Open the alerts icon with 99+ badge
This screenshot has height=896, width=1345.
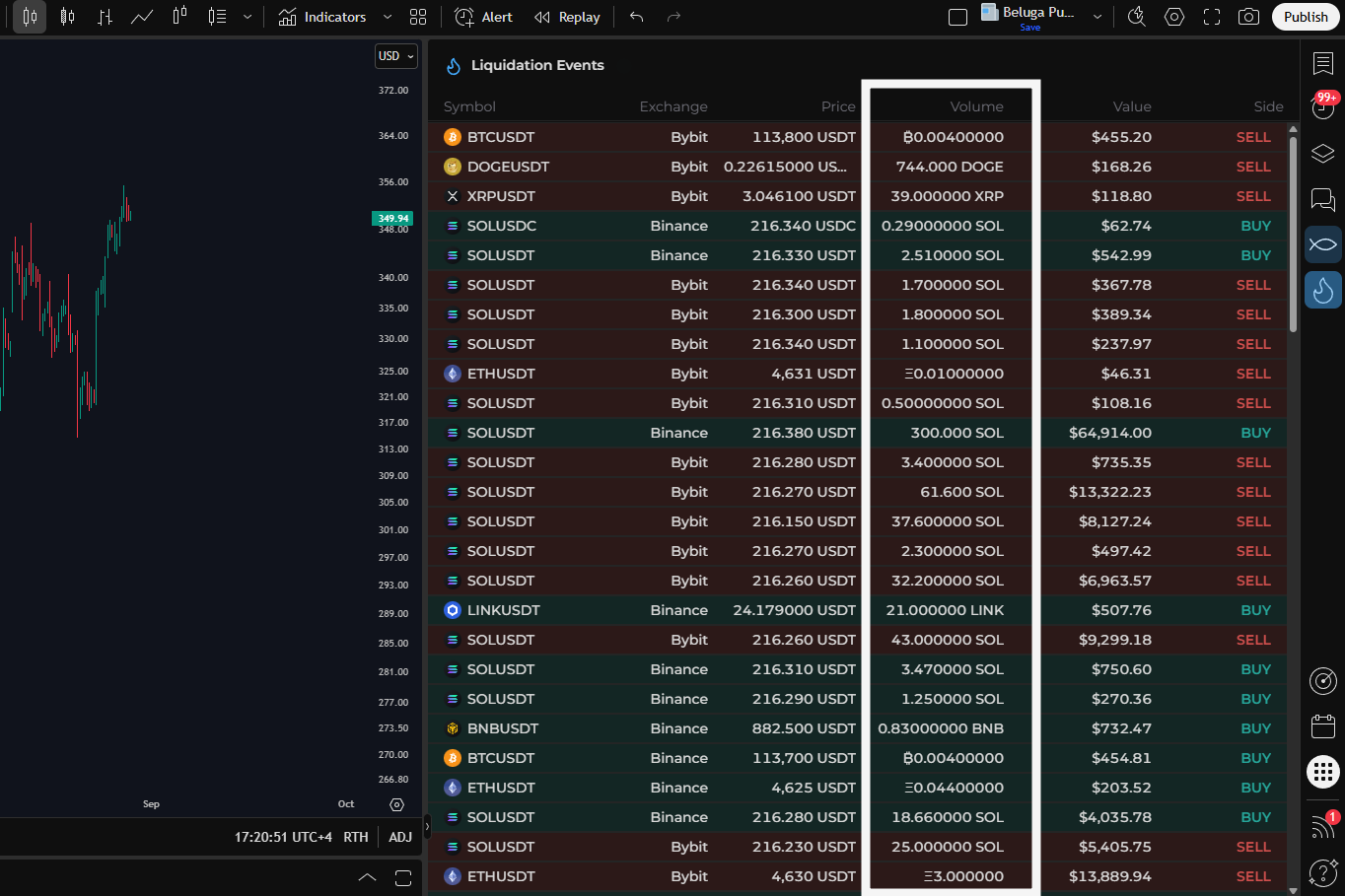coord(1322,106)
